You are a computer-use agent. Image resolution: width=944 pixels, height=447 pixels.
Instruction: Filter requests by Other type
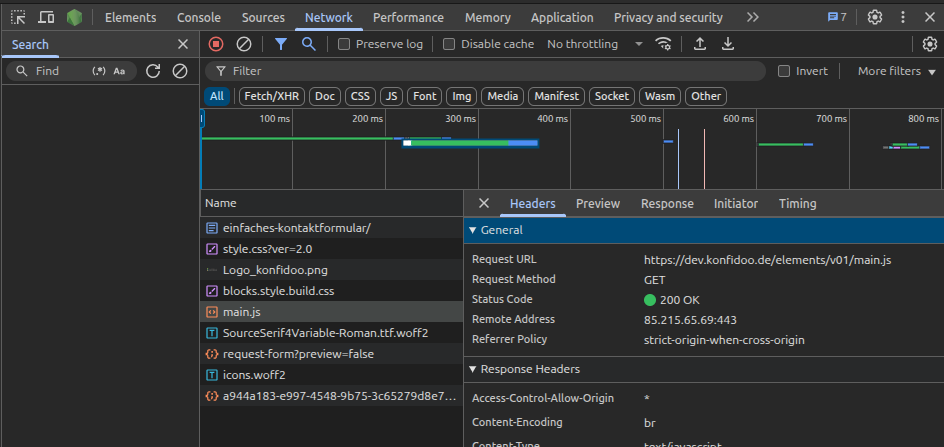[706, 96]
